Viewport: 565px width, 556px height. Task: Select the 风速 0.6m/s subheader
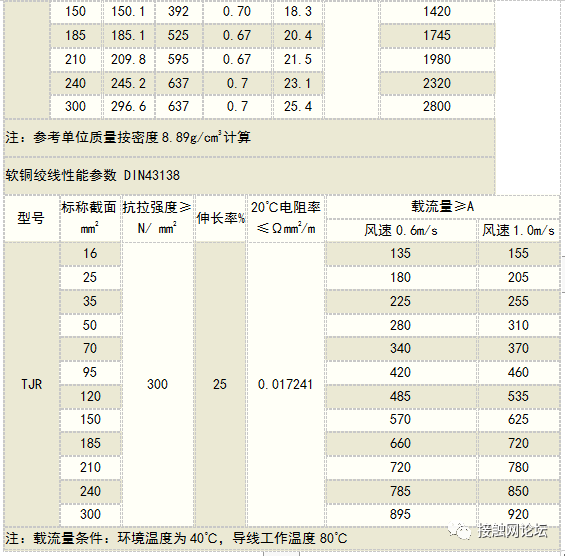tap(401, 230)
